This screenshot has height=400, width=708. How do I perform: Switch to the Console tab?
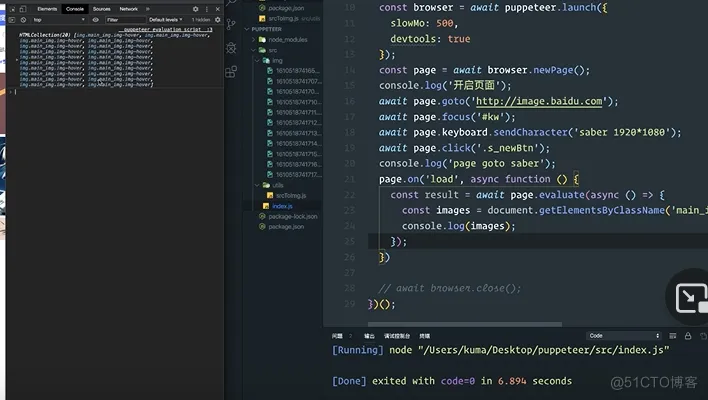75,9
